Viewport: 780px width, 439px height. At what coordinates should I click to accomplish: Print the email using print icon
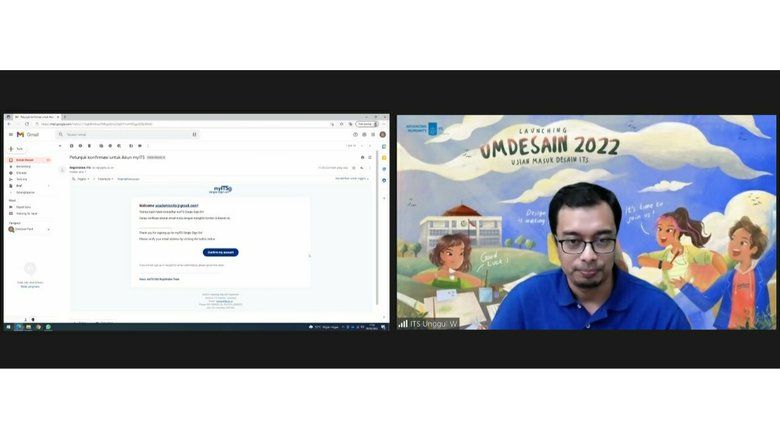[362, 158]
